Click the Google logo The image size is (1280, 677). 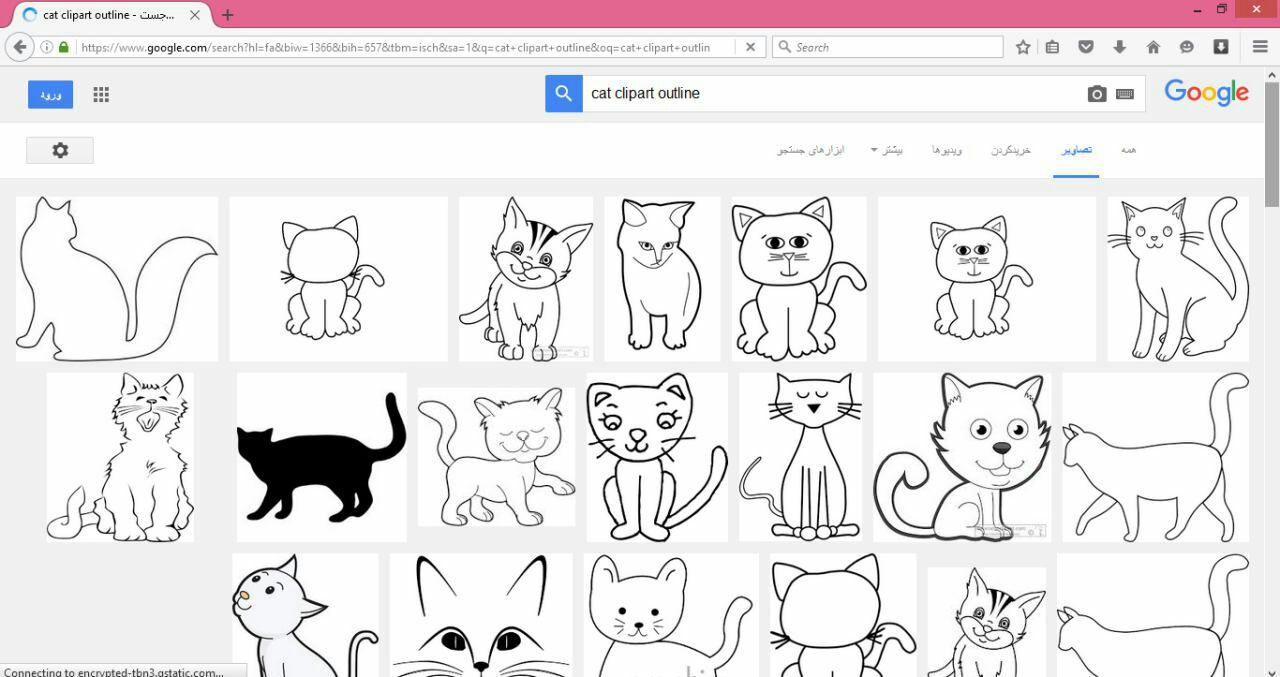pyautogui.click(x=1206, y=93)
